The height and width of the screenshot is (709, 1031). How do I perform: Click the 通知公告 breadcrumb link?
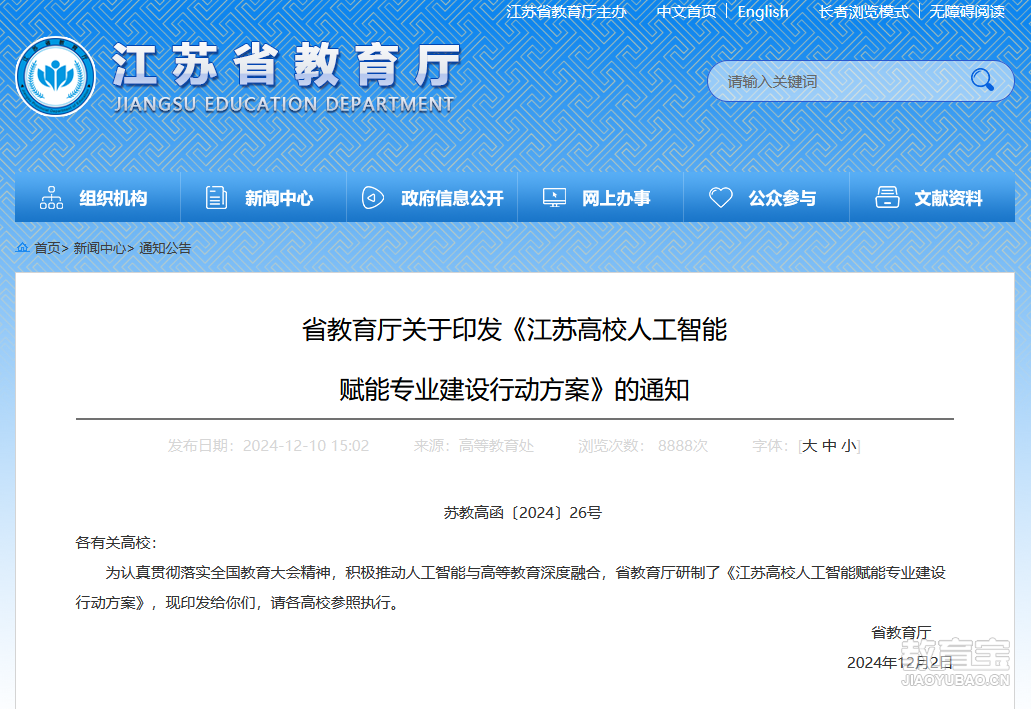coord(165,248)
